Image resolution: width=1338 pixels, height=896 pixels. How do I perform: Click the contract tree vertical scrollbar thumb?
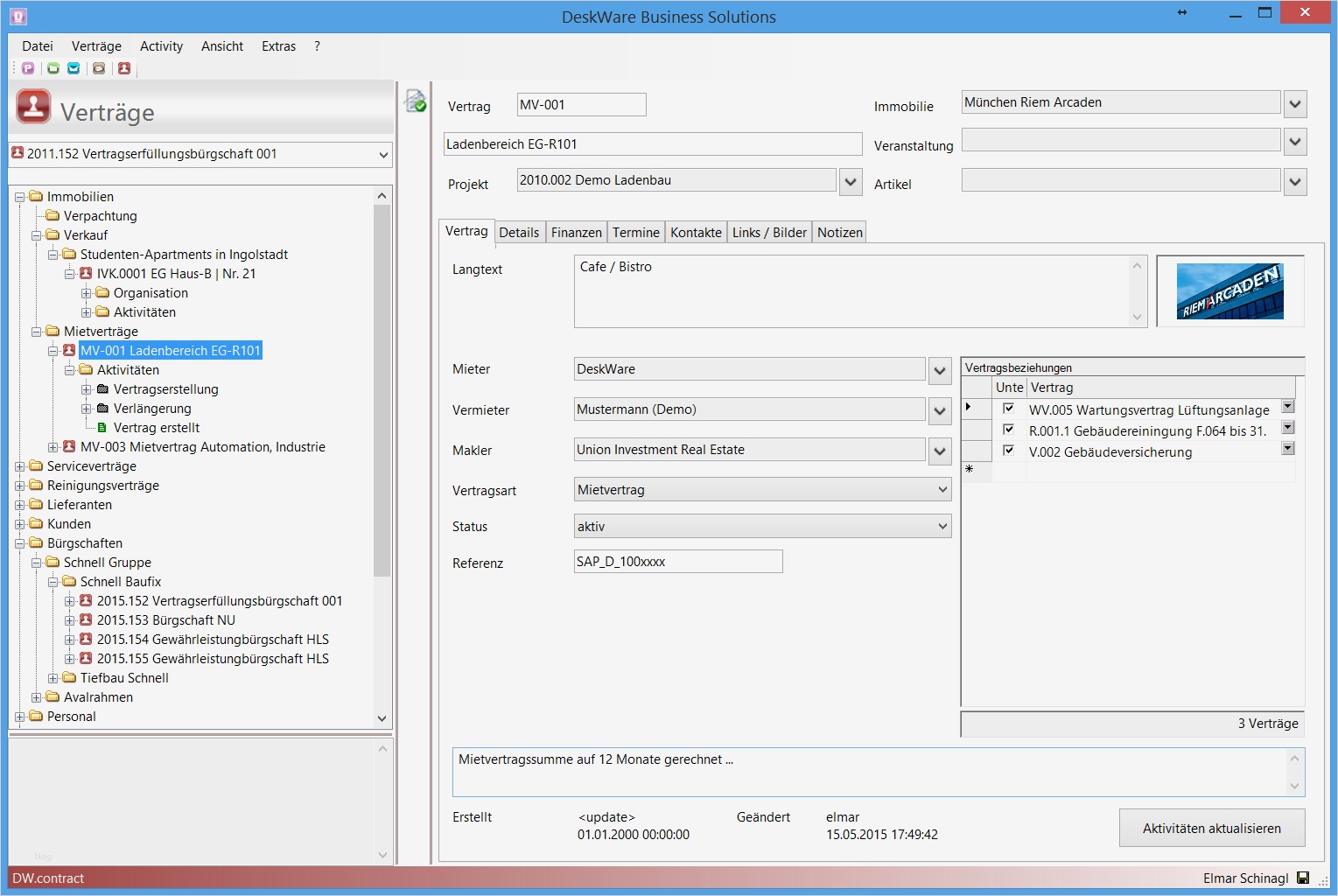tap(382, 389)
